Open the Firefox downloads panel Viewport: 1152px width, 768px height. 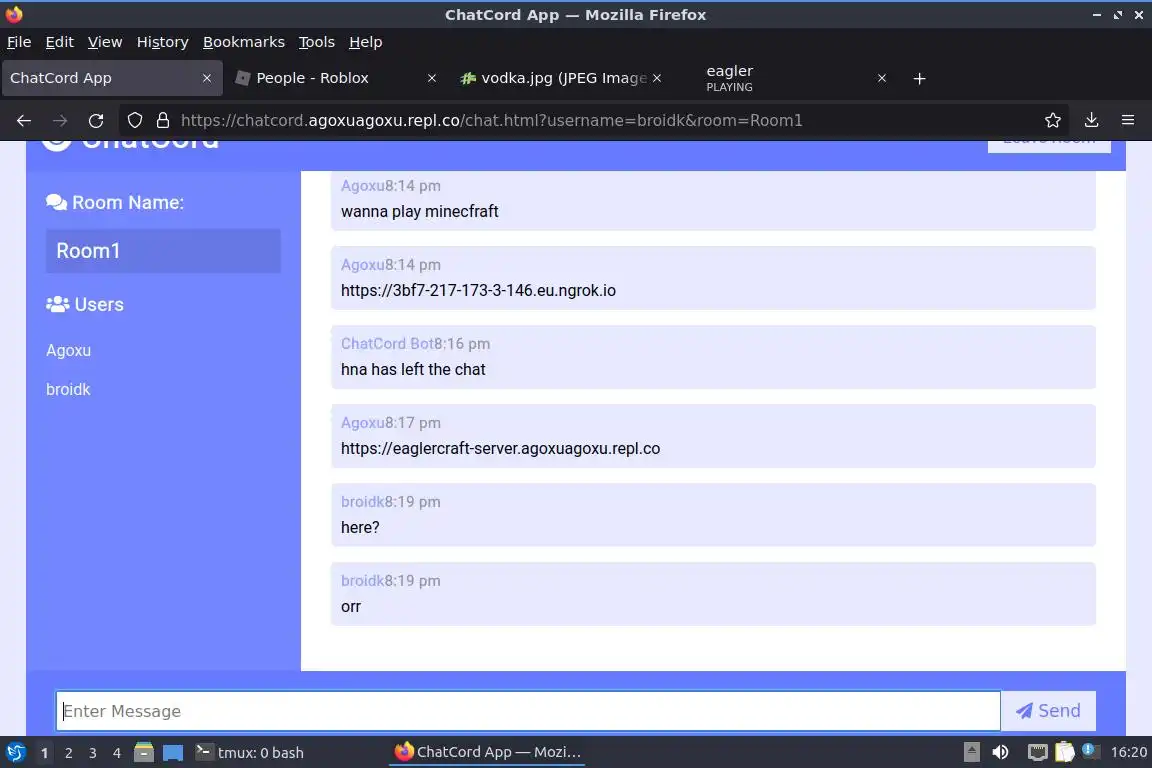(1092, 121)
